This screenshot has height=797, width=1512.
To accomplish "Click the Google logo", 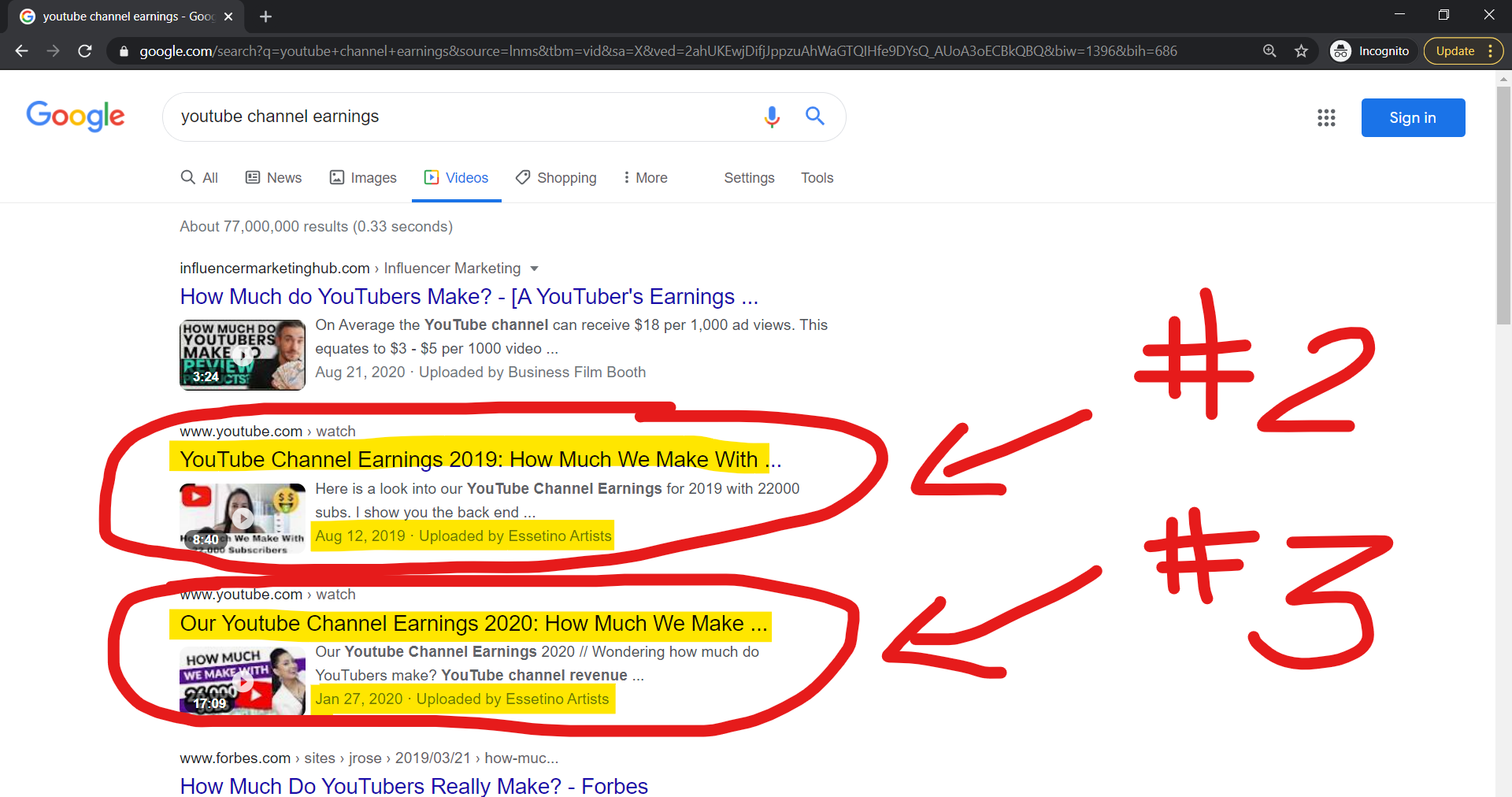I will (x=76, y=117).
